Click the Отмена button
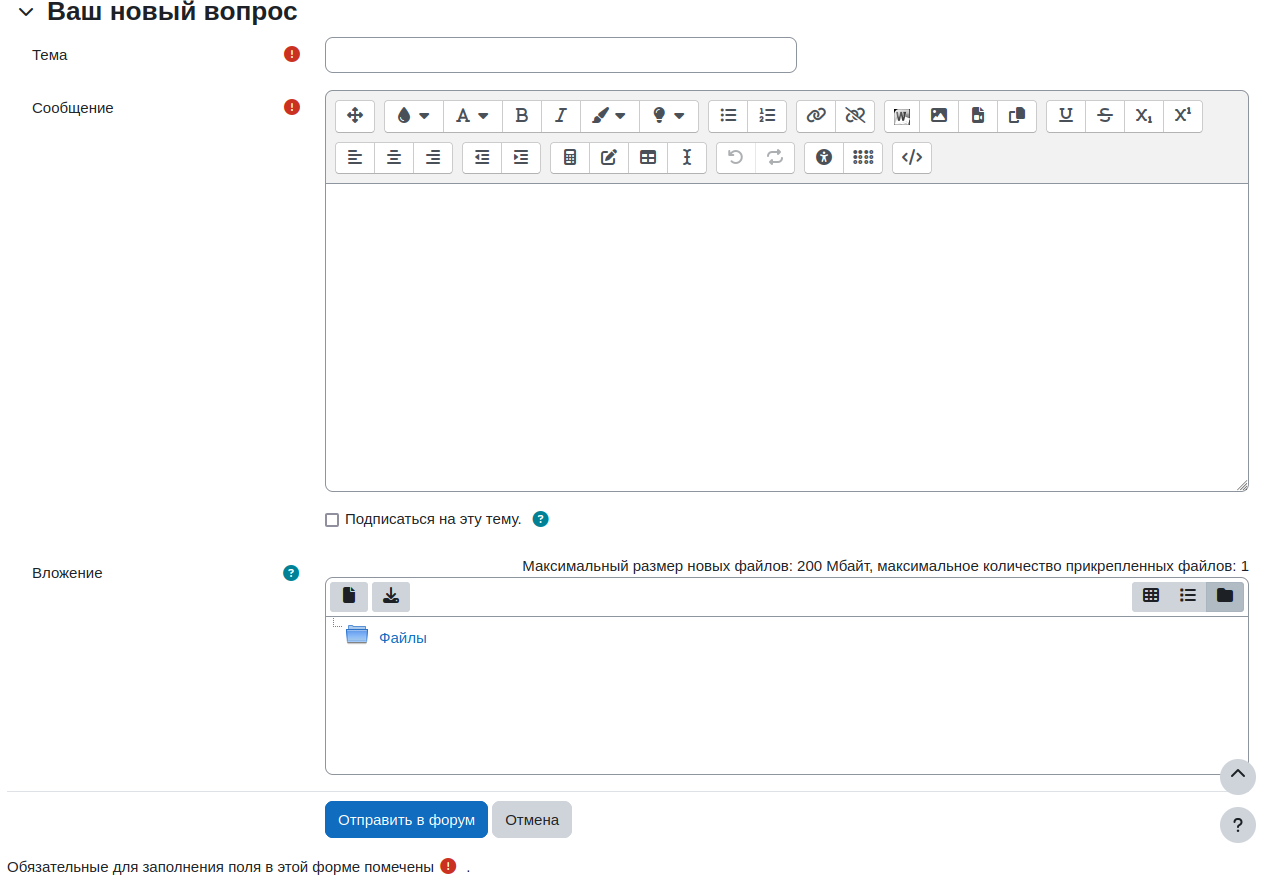Viewport: 1269px width, 875px height. click(532, 819)
